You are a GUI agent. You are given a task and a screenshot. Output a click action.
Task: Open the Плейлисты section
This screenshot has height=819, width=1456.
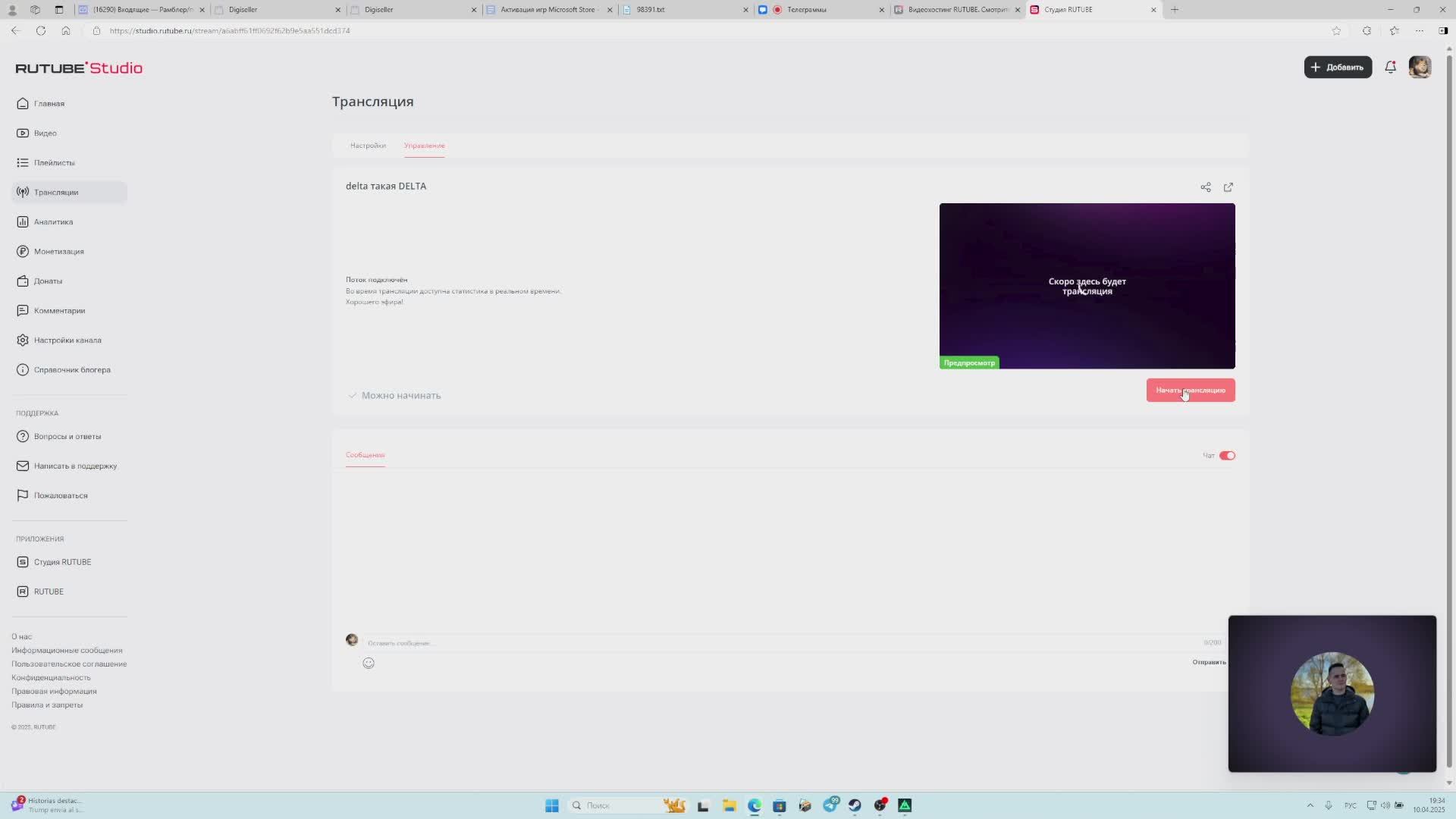(54, 162)
